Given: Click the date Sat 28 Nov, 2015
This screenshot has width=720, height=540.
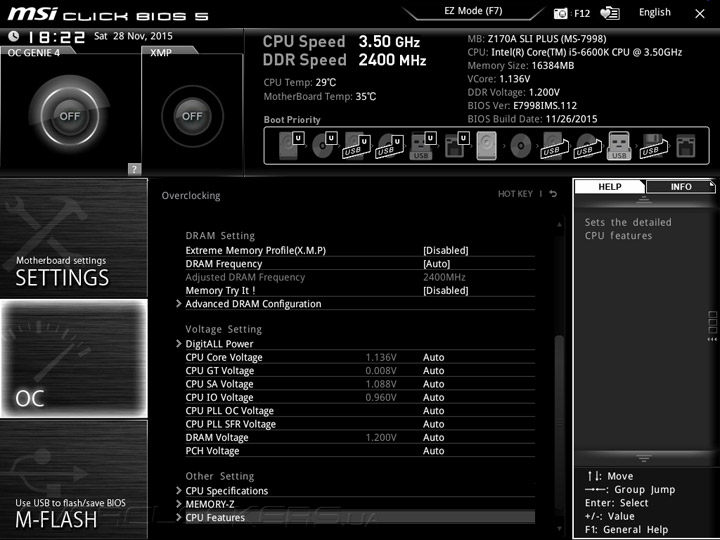Looking at the screenshot, I should coord(133,36).
